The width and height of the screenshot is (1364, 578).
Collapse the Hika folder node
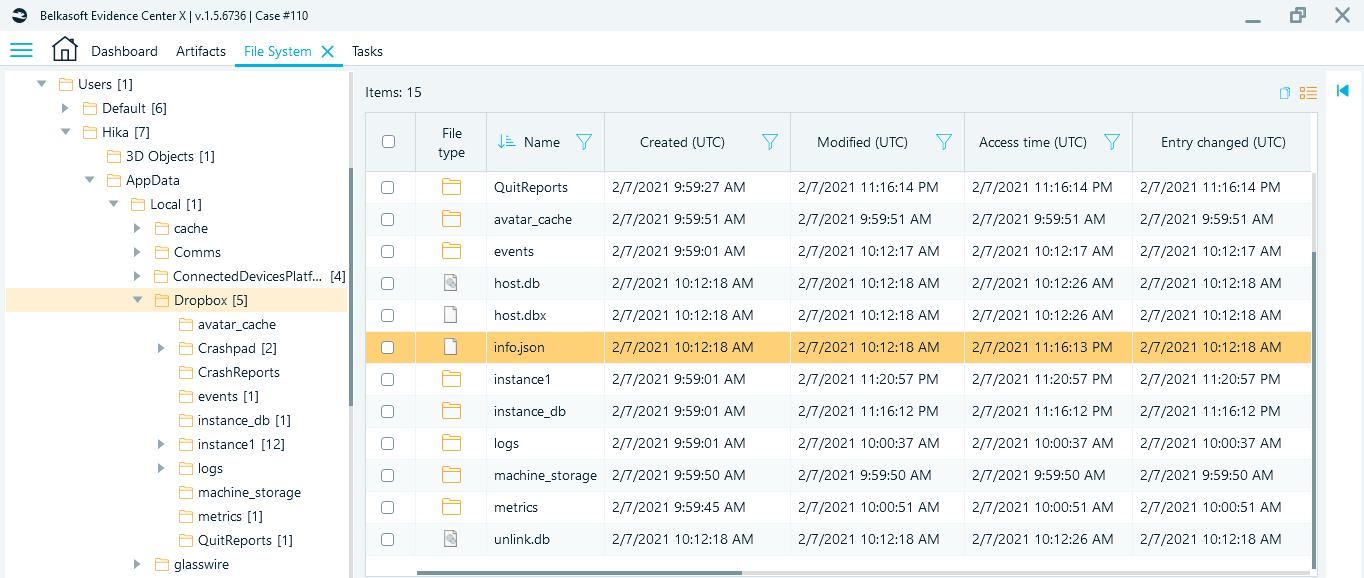click(x=65, y=132)
